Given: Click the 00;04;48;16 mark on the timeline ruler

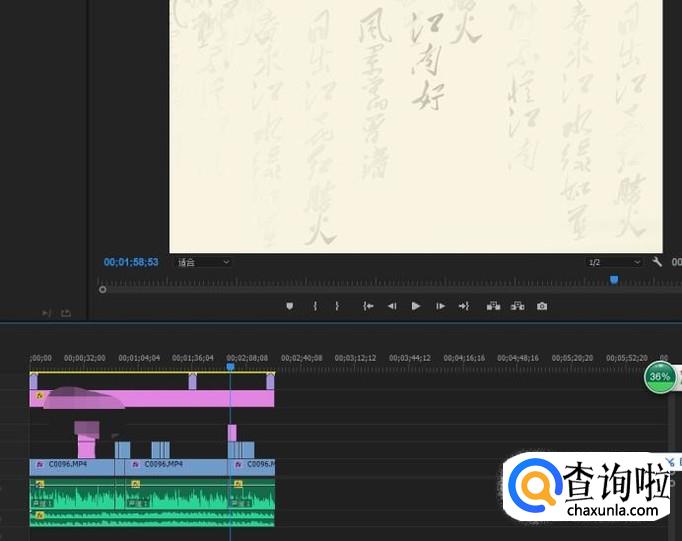Looking at the screenshot, I should click(x=518, y=358).
